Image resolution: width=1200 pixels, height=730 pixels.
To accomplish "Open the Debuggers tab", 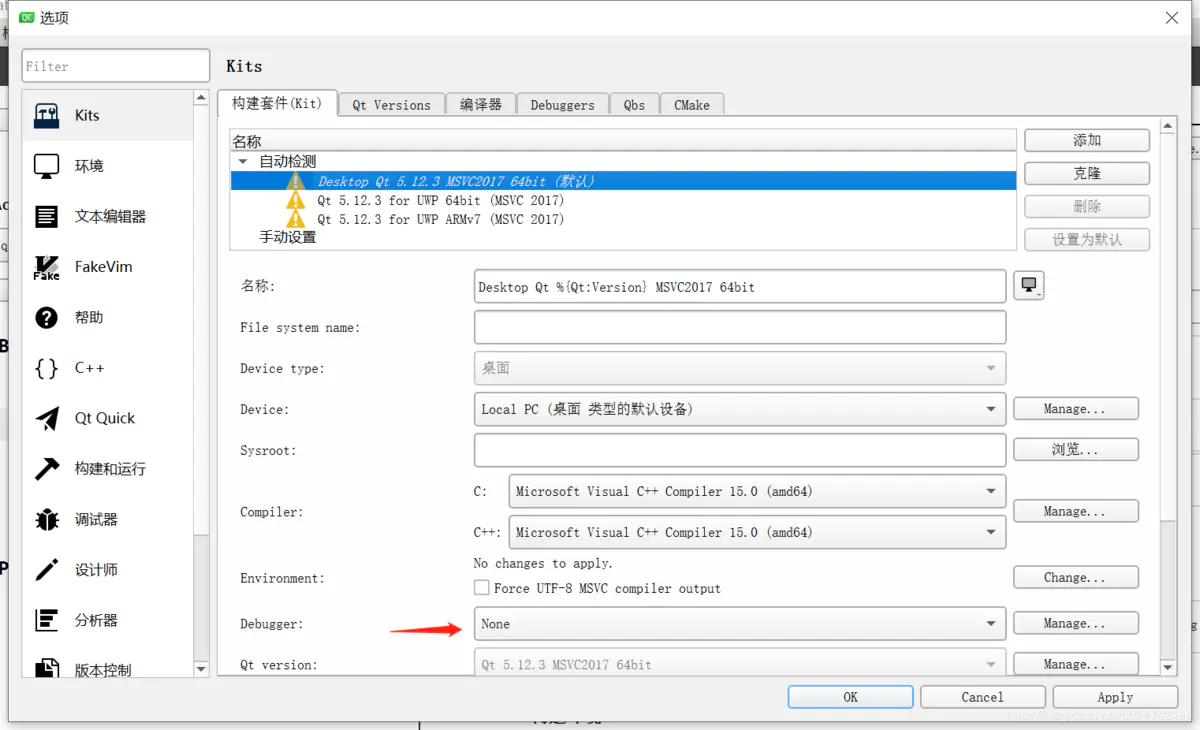I will (x=562, y=104).
